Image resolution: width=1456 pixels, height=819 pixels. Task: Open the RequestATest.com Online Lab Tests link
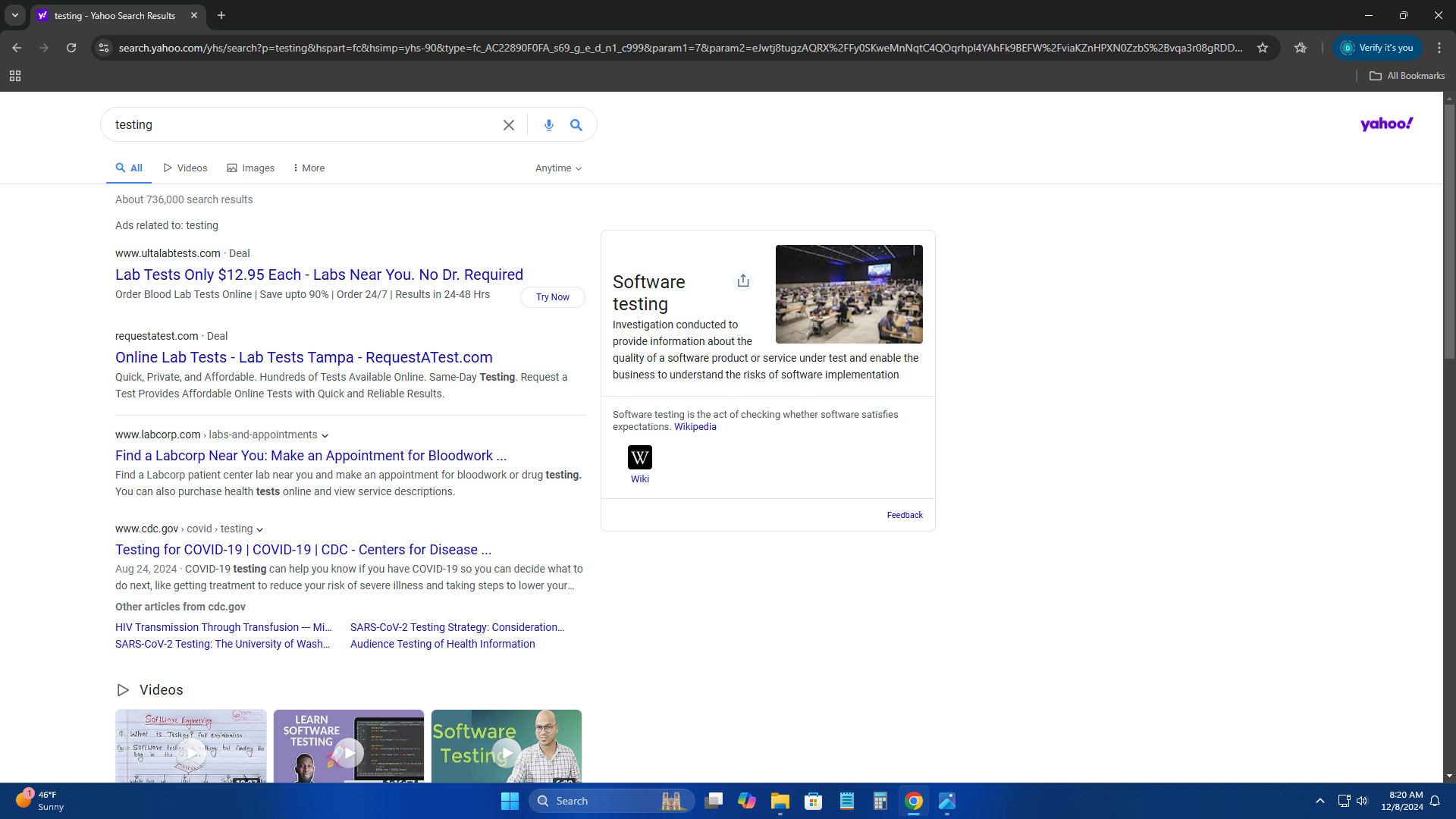point(304,357)
